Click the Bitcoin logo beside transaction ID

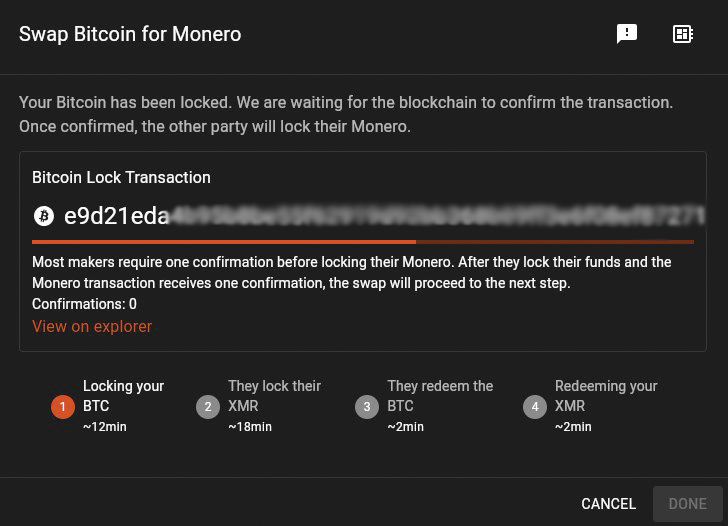pyautogui.click(x=44, y=215)
